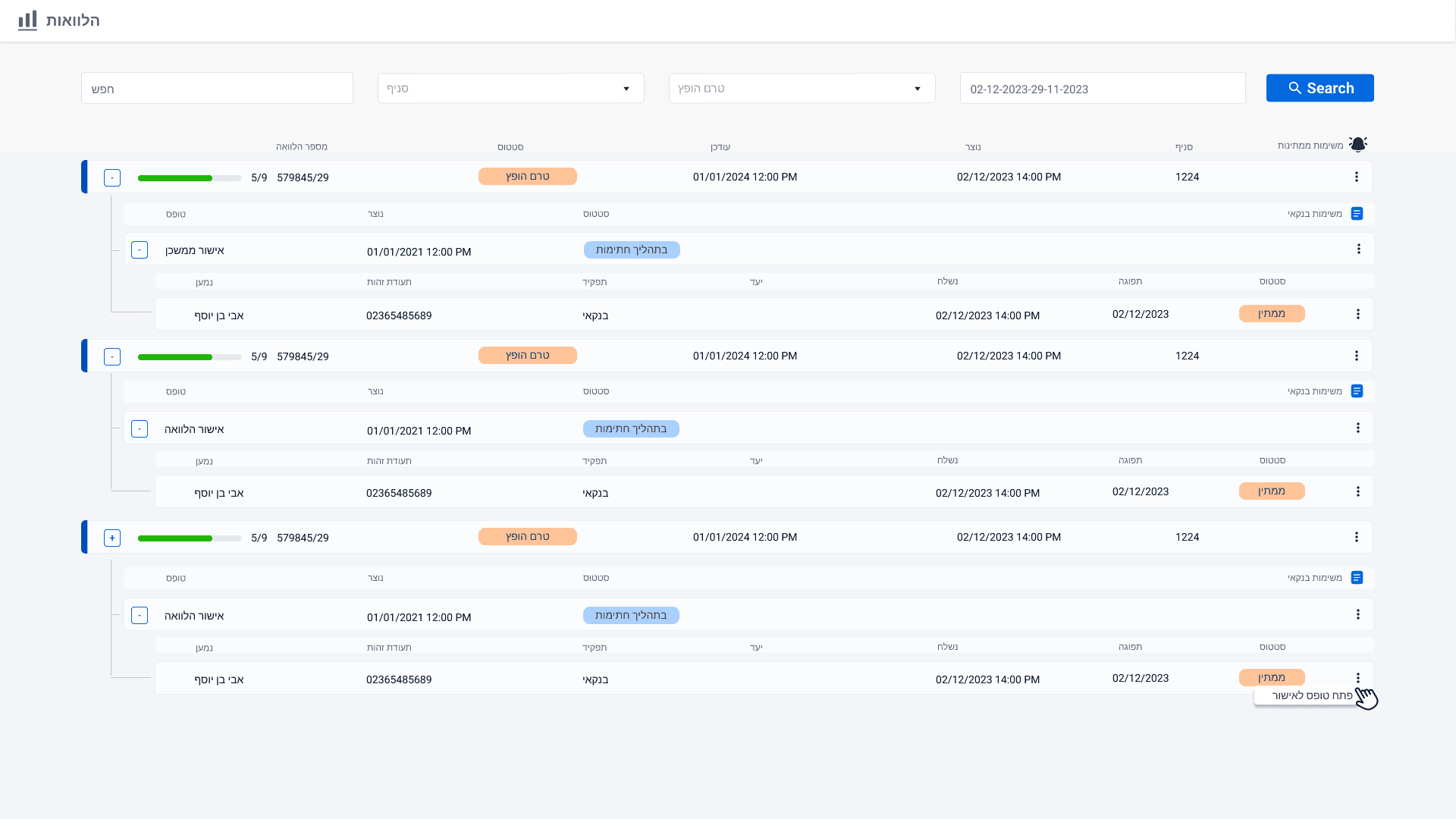Click the bar chart logo icon
Viewport: 1456px width, 819px height.
pyautogui.click(x=27, y=20)
